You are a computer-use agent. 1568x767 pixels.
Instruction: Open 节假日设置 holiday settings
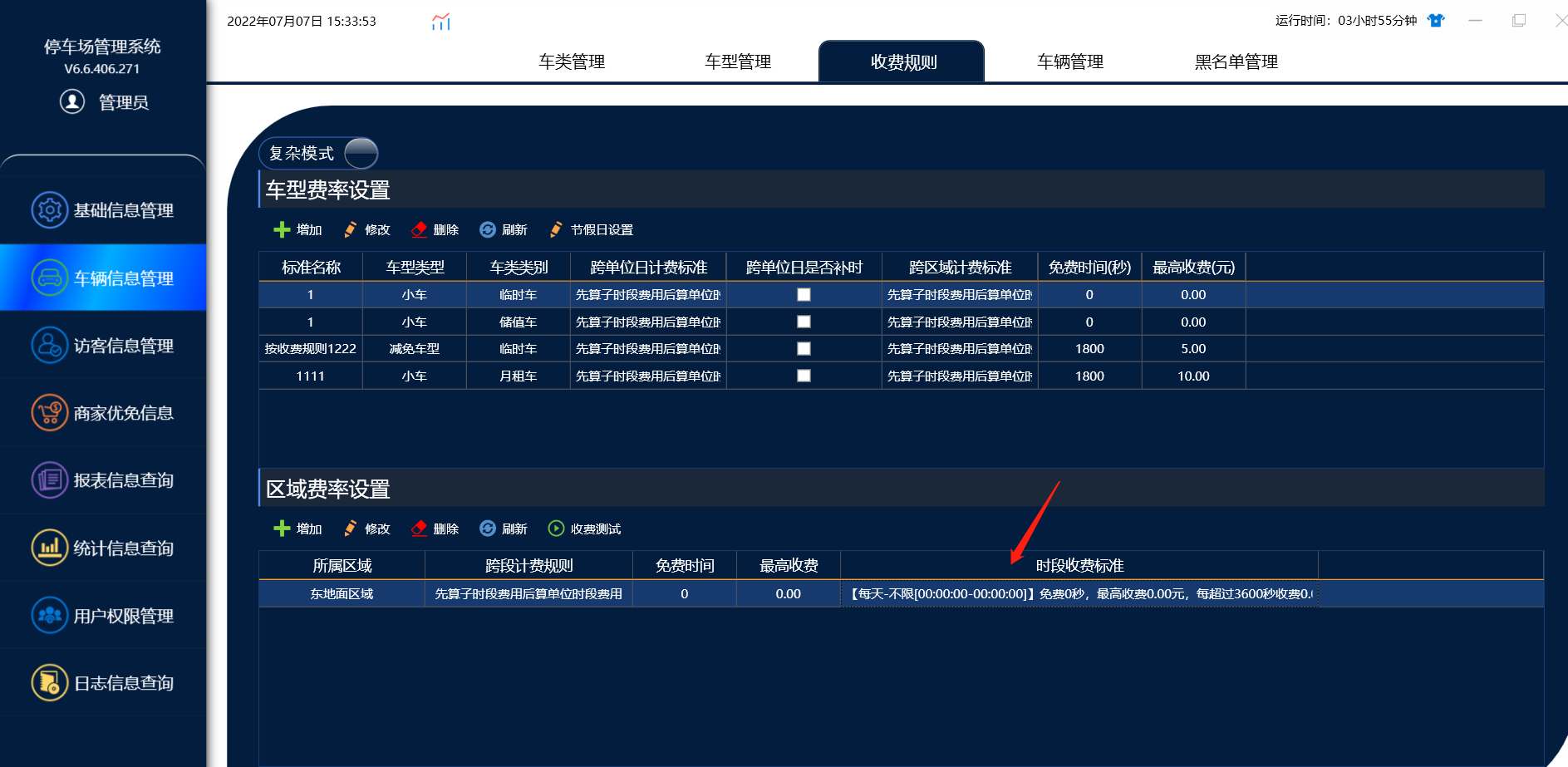(x=592, y=229)
